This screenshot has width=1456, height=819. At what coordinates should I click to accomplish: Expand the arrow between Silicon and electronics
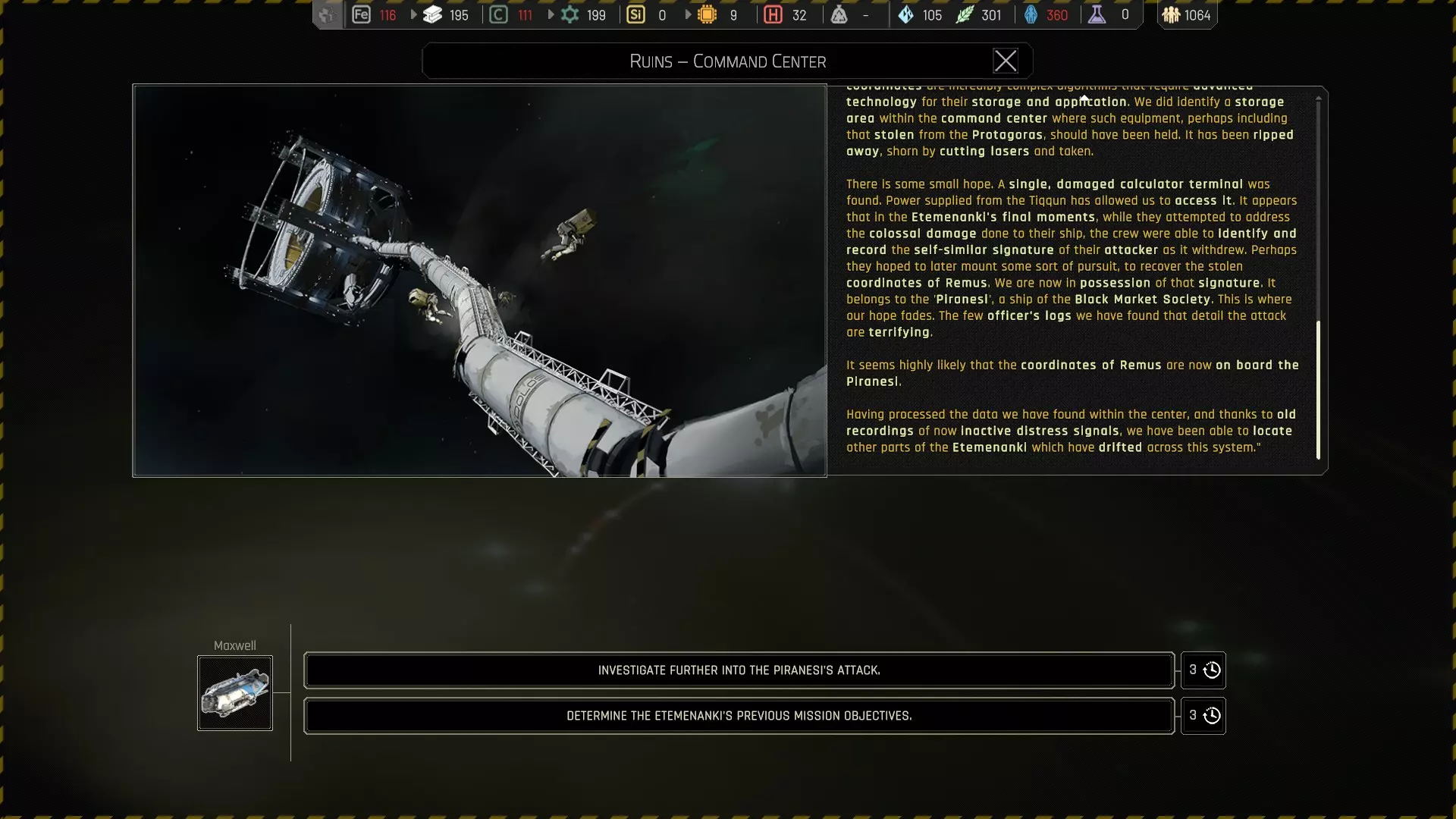click(x=688, y=14)
